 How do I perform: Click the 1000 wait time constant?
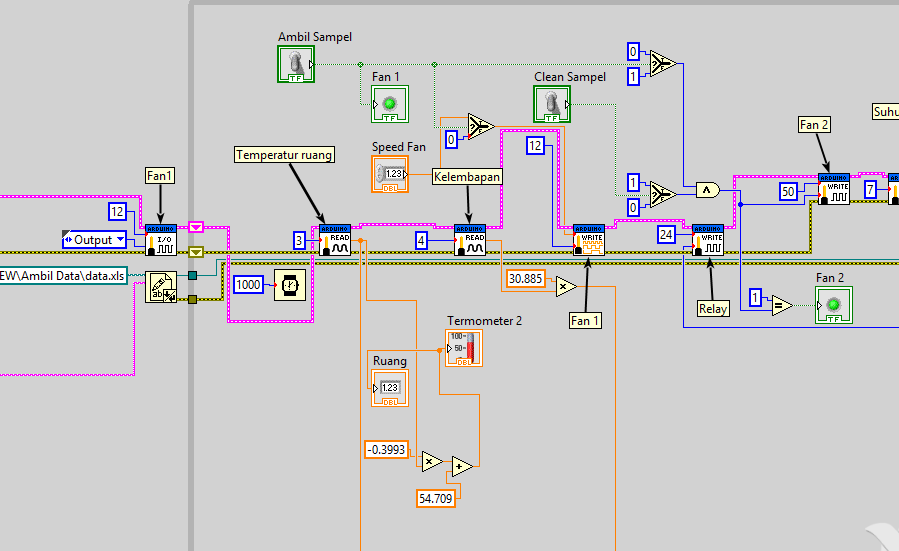point(248,284)
